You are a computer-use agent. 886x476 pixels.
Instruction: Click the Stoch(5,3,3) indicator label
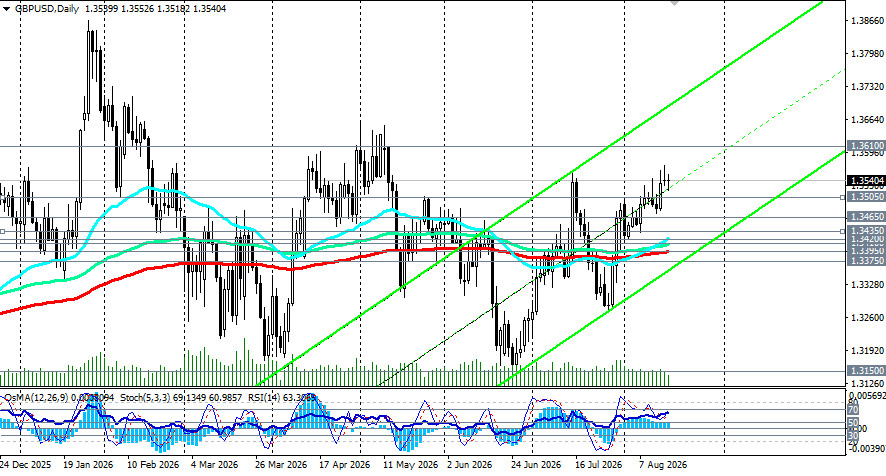pos(144,397)
